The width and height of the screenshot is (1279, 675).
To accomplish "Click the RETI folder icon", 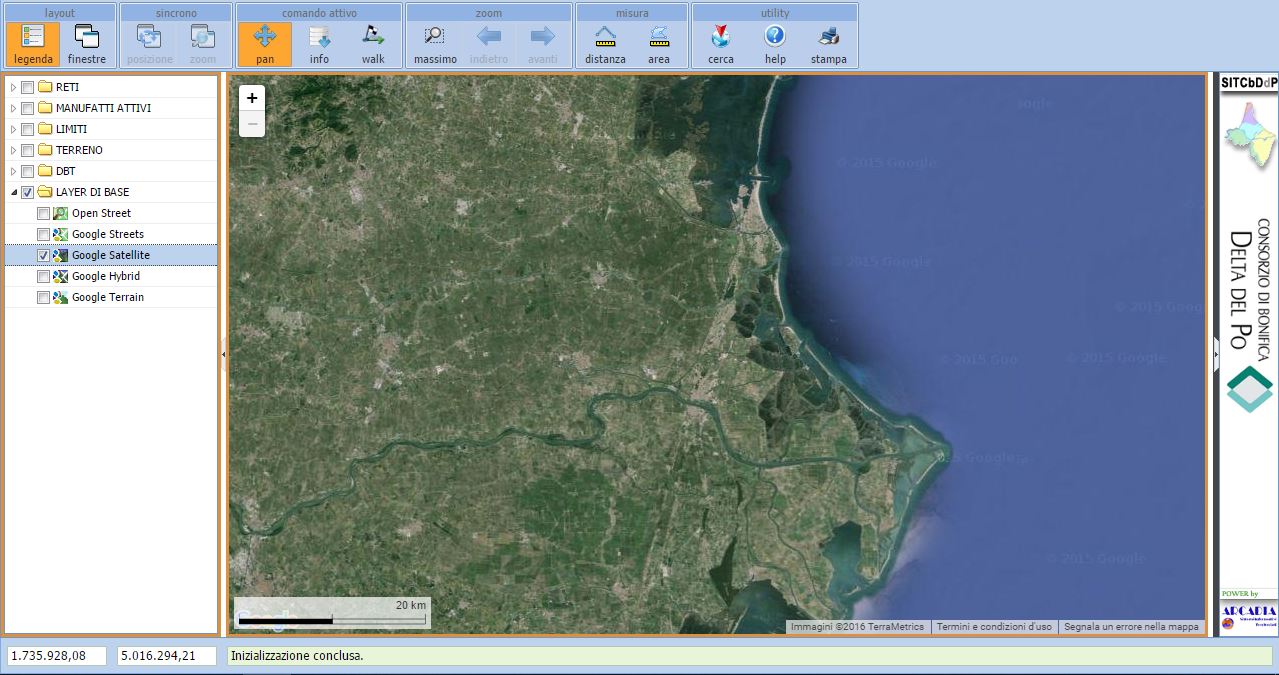I will coord(44,87).
